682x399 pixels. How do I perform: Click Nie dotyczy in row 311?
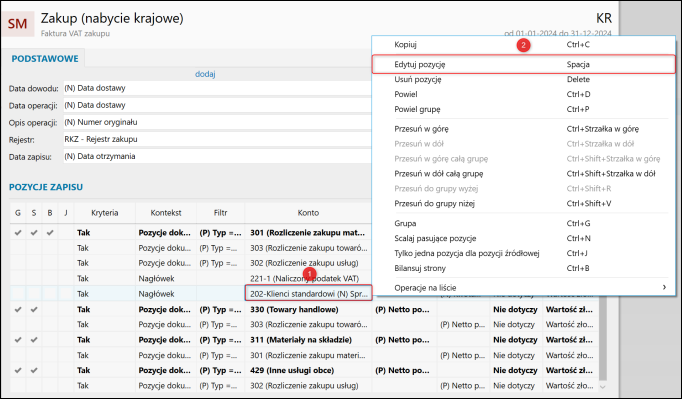tap(515, 340)
